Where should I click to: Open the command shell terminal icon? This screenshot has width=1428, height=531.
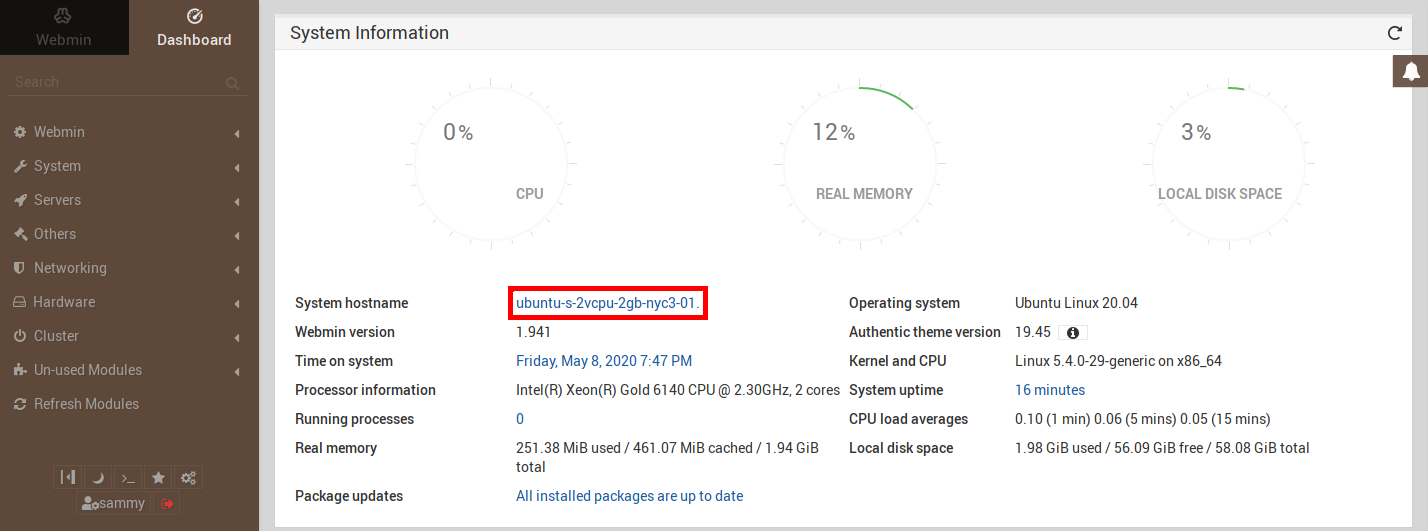tap(128, 477)
